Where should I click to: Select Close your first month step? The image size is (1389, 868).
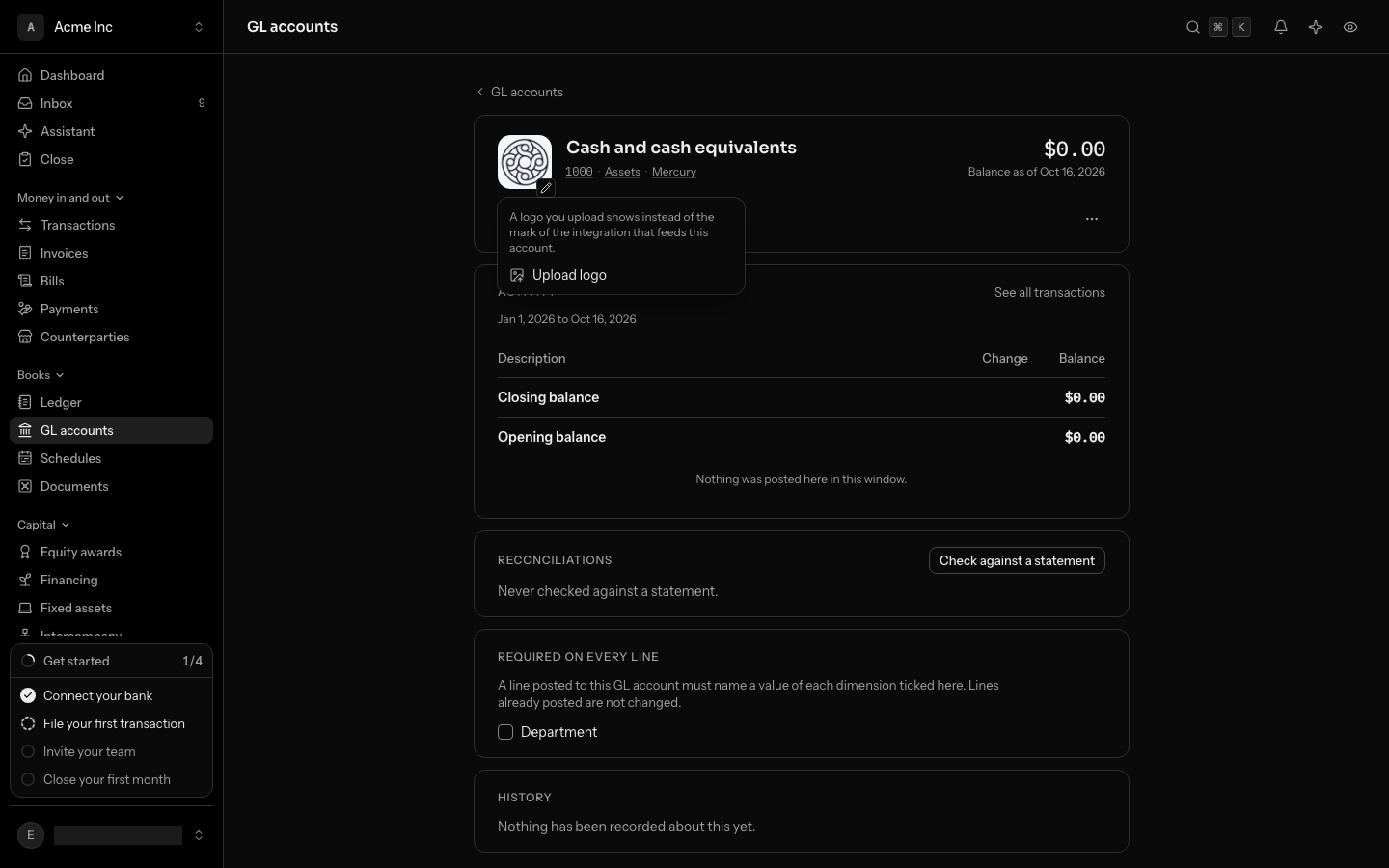coord(111,779)
